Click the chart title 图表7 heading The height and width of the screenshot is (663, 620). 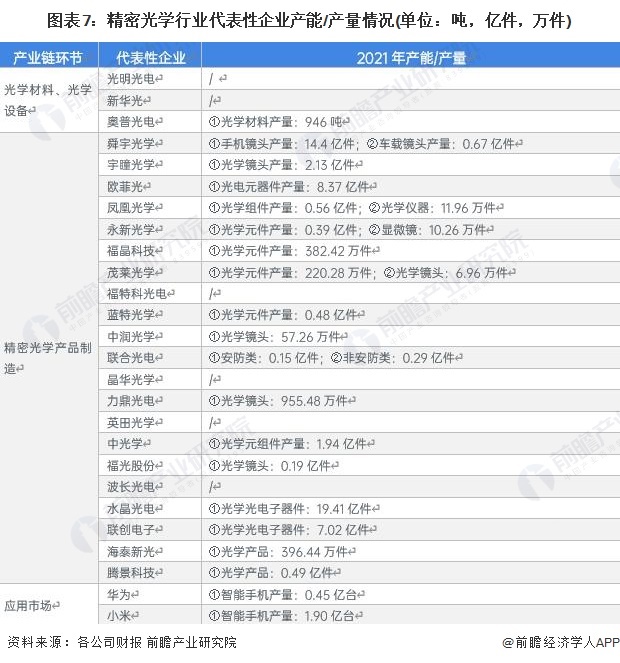tap(309, 20)
